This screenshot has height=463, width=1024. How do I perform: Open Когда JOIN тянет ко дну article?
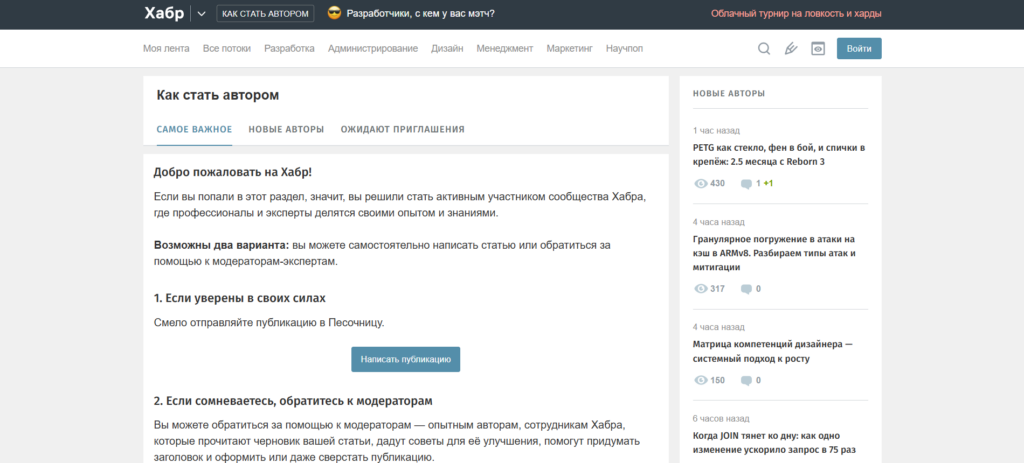[x=775, y=443]
